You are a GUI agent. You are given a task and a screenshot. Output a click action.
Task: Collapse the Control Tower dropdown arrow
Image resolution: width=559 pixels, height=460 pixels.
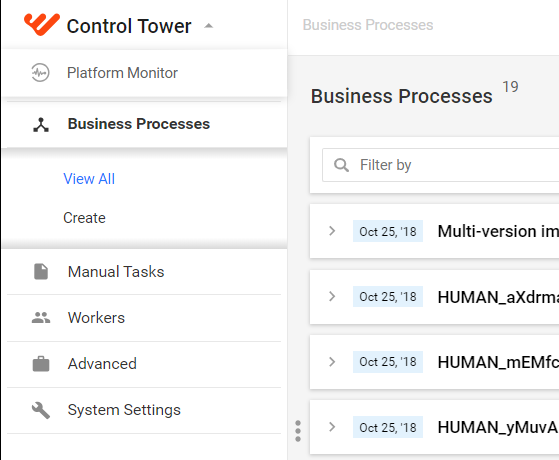(209, 26)
